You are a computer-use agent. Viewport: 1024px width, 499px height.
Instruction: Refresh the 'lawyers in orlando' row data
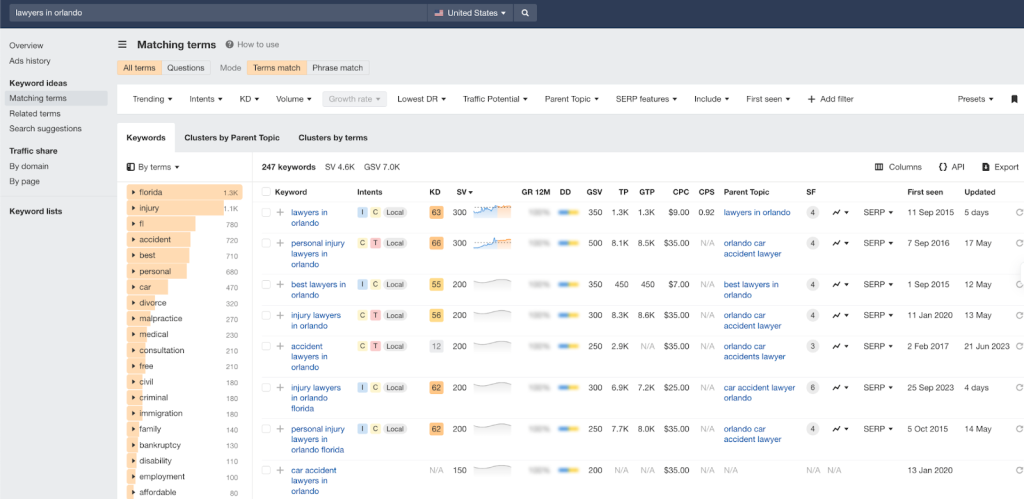tap(1019, 212)
